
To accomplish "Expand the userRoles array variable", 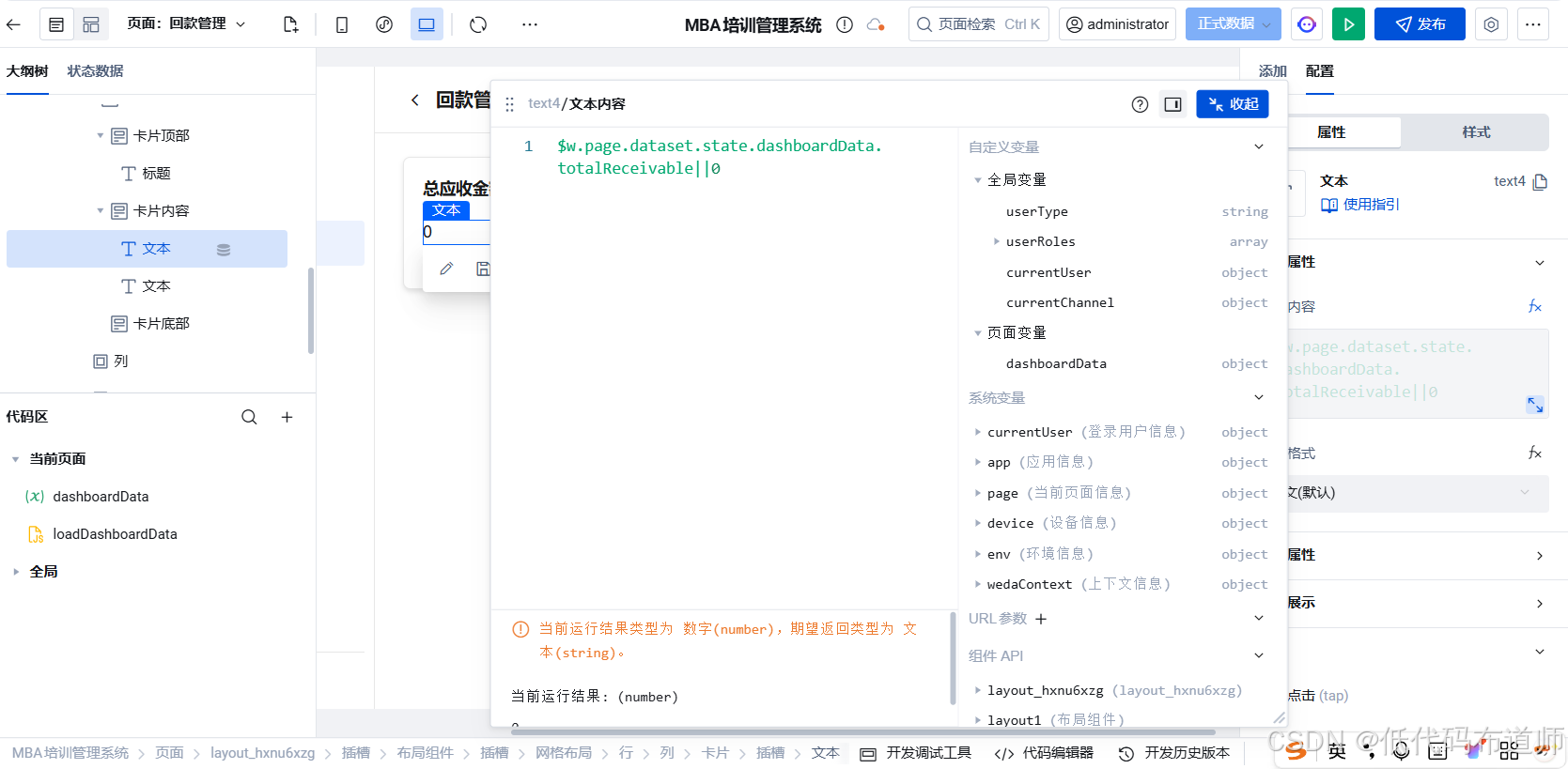I will 997,241.
